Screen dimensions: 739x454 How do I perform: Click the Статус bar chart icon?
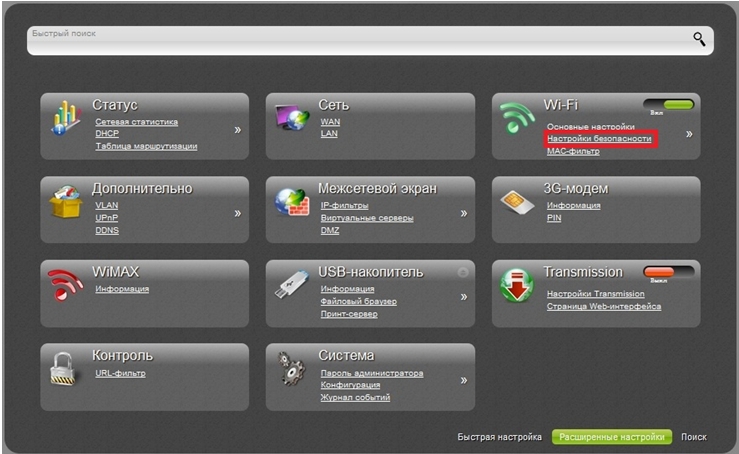click(67, 118)
